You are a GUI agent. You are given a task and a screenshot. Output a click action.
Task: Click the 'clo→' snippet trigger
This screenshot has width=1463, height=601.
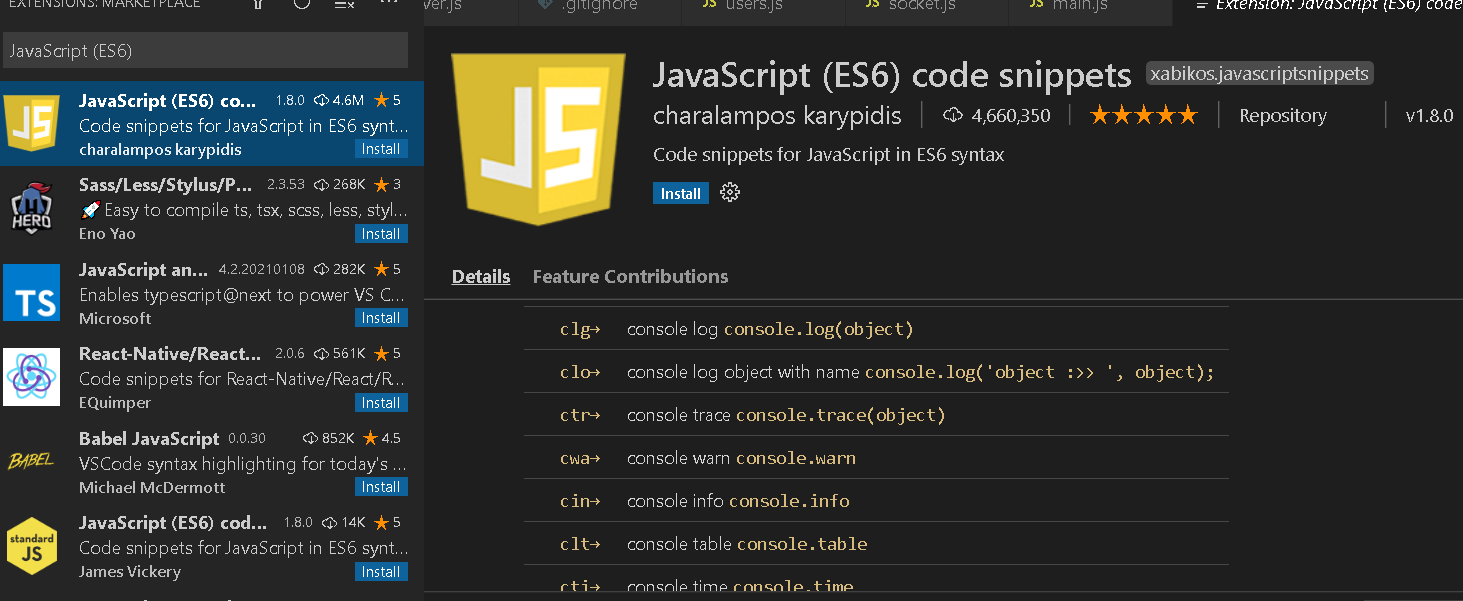pos(580,372)
